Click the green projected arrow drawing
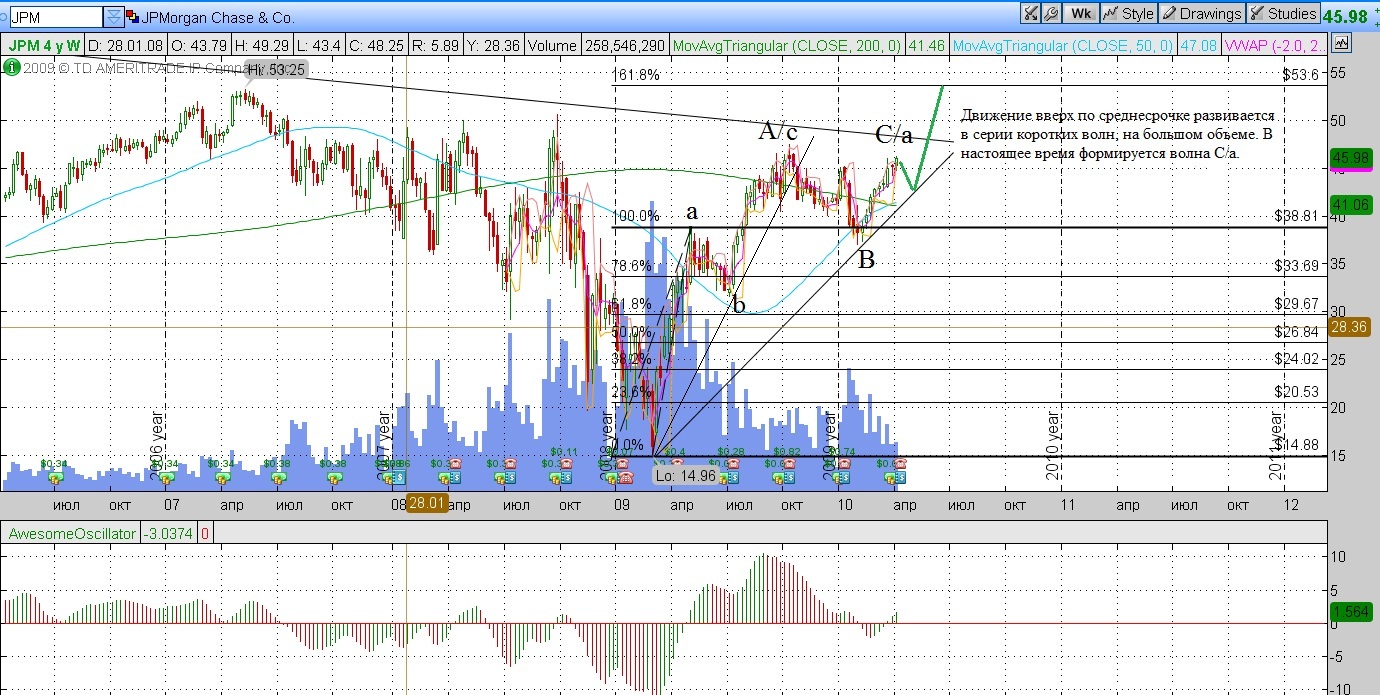This screenshot has width=1380, height=695. click(x=920, y=137)
